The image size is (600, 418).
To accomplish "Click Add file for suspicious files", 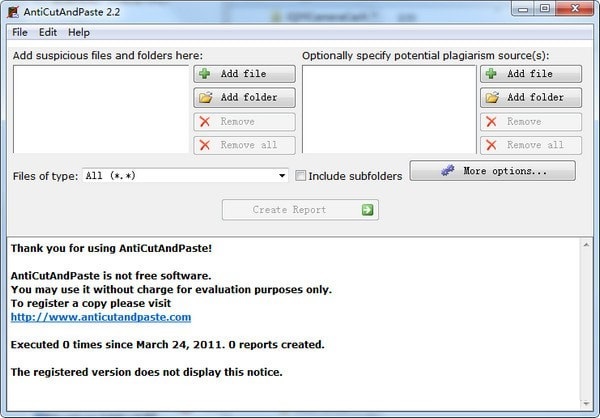I will 245,74.
